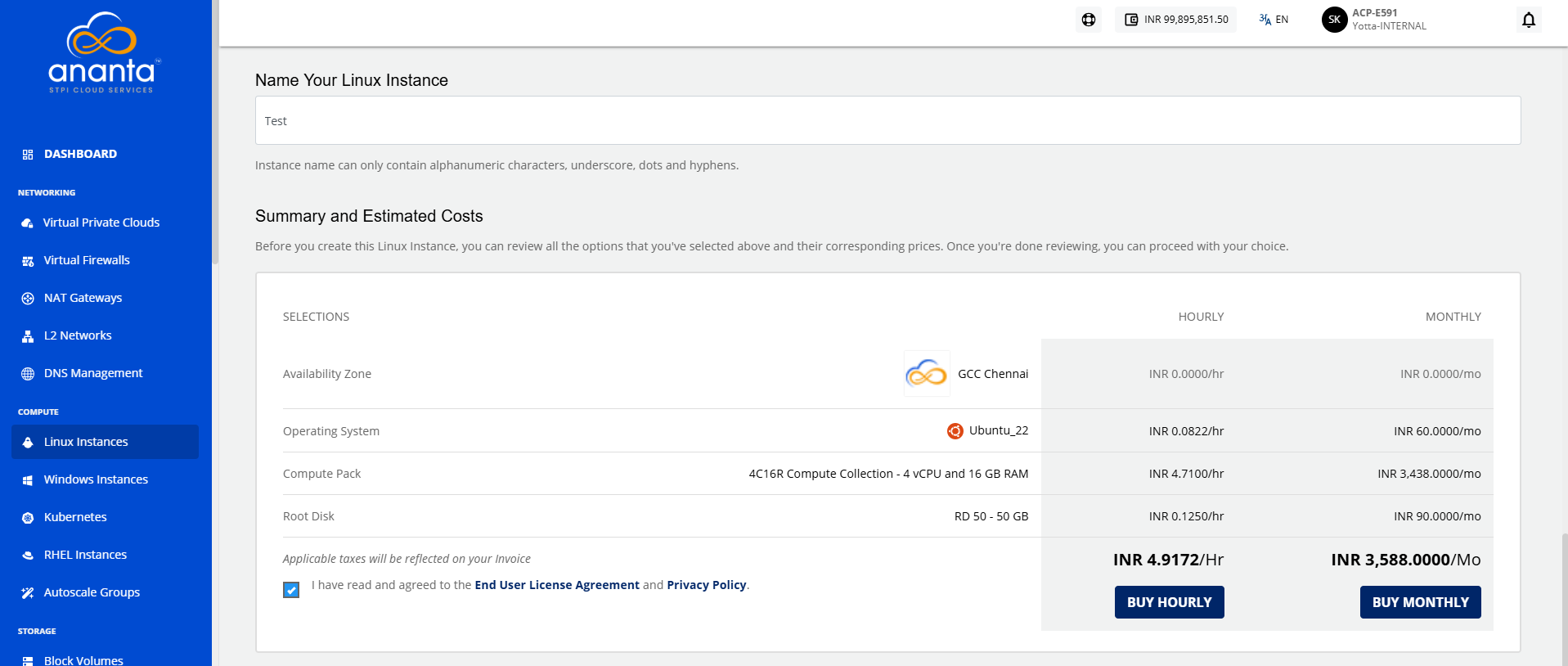The width and height of the screenshot is (1568, 666).
Task: Open the notifications bell icon
Action: [x=1528, y=20]
